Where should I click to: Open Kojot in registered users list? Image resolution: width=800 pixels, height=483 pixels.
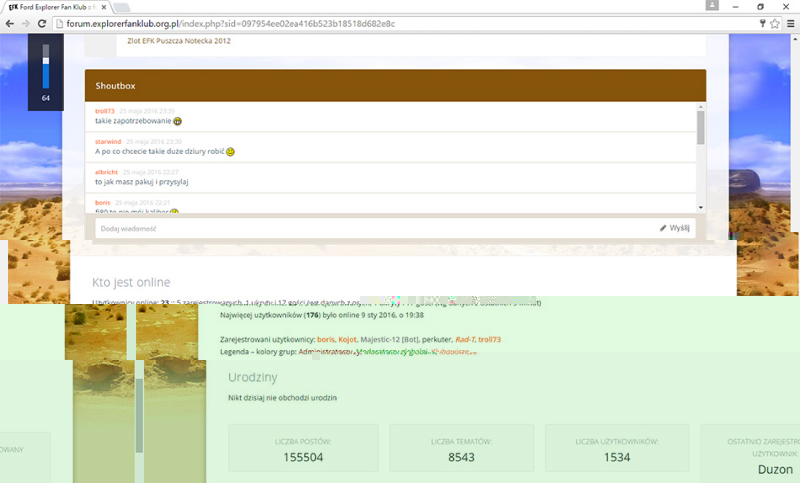pyautogui.click(x=347, y=340)
